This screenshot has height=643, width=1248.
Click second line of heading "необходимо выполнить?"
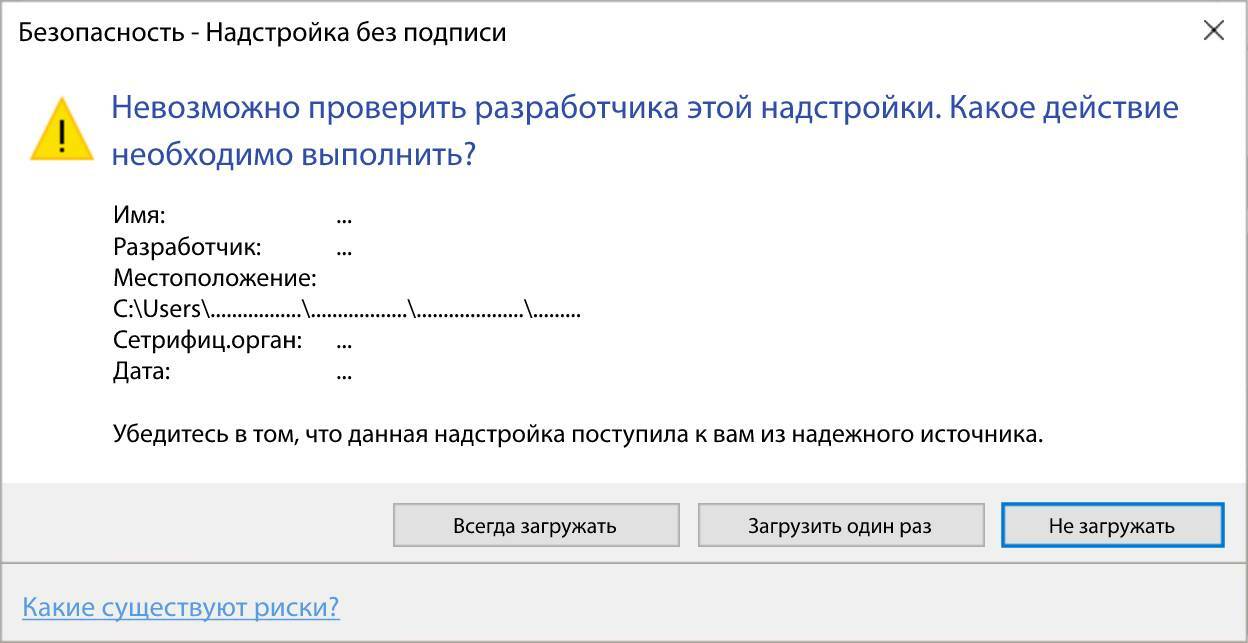(292, 155)
